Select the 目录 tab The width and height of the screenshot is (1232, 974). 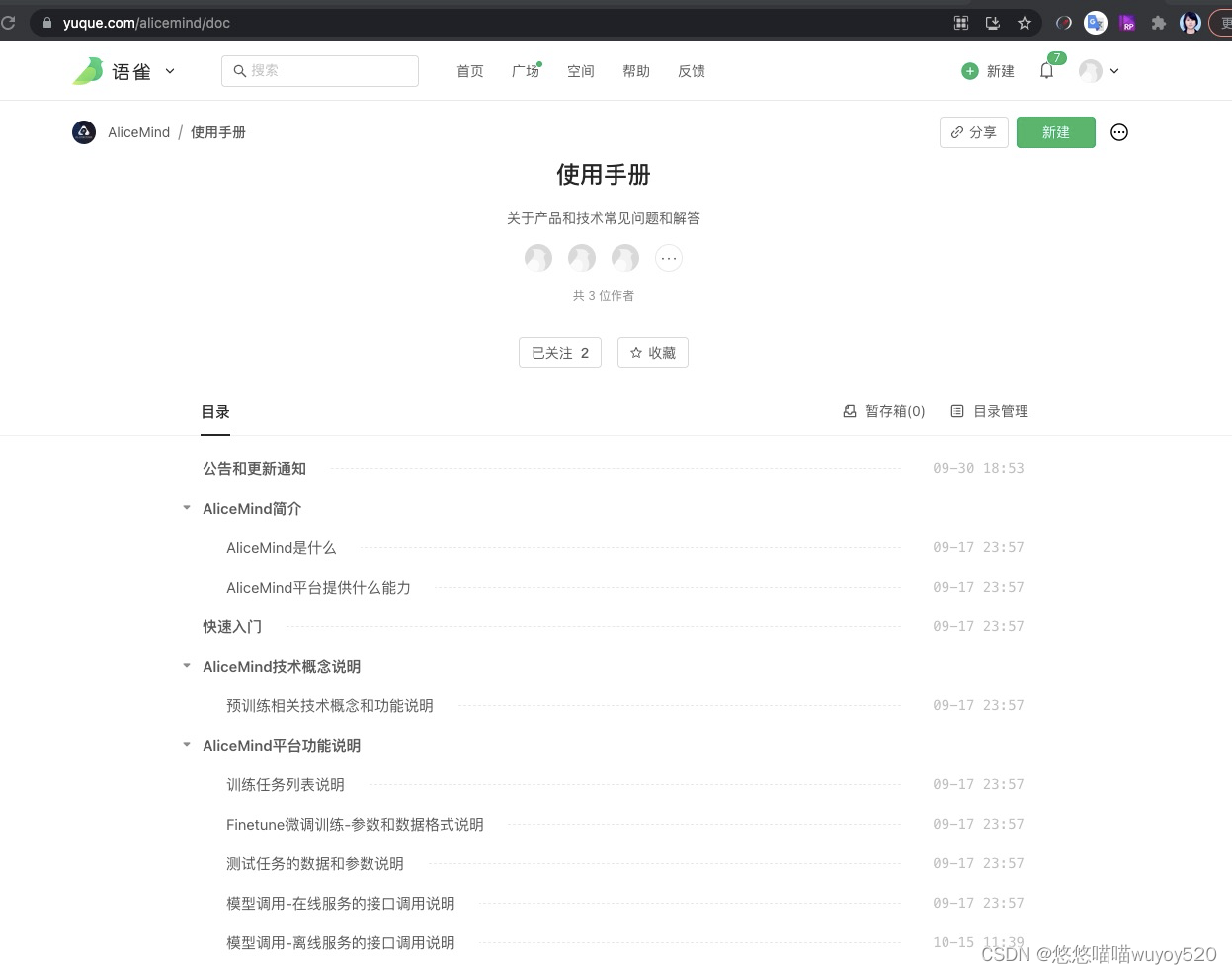[215, 412]
